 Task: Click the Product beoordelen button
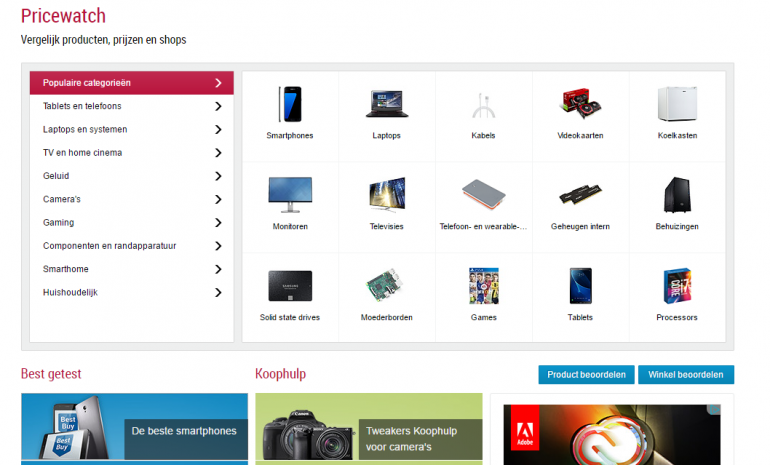586,375
